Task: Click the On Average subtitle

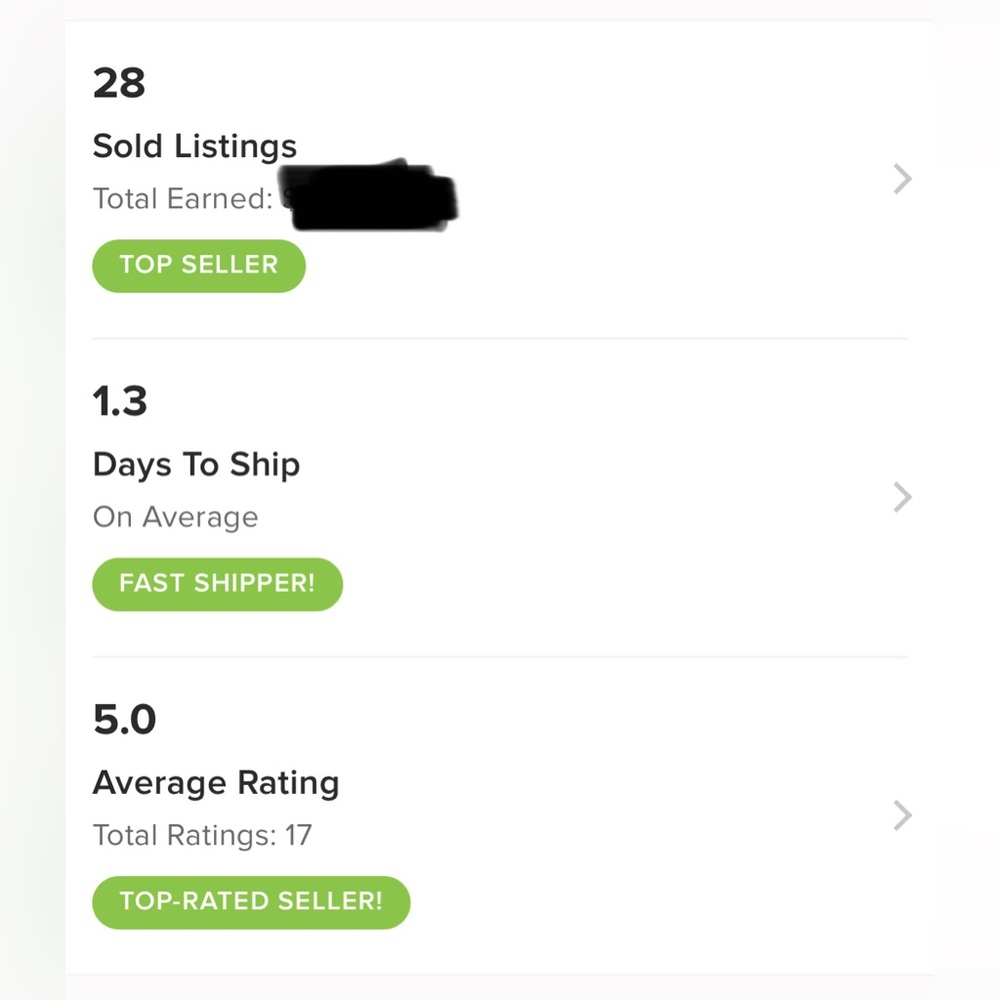Action: [175, 517]
